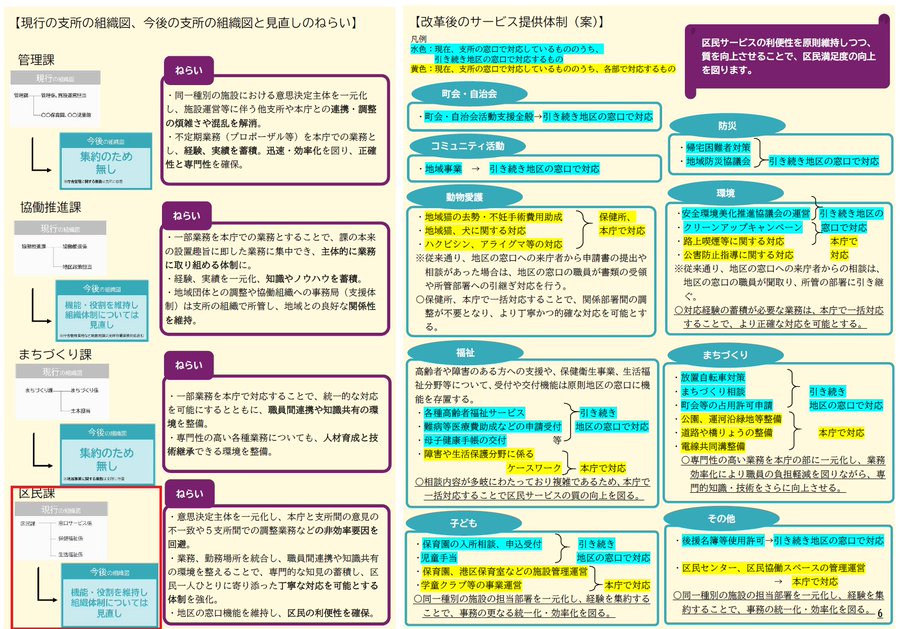Select 地域猫、犬に関する対応 item
900x629 pixels.
pyautogui.click(x=475, y=231)
